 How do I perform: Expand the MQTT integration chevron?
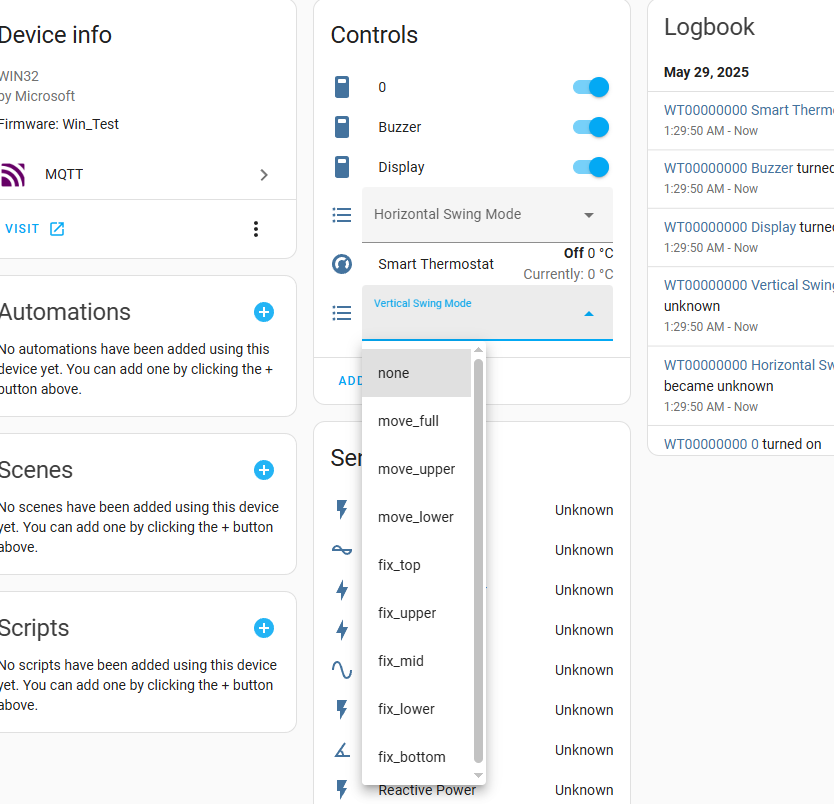tap(264, 175)
